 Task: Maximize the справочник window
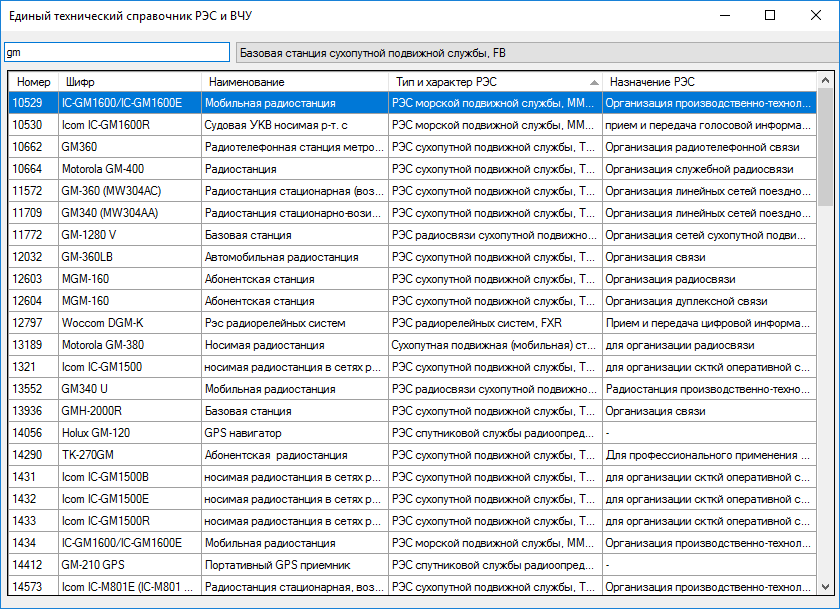(x=770, y=16)
